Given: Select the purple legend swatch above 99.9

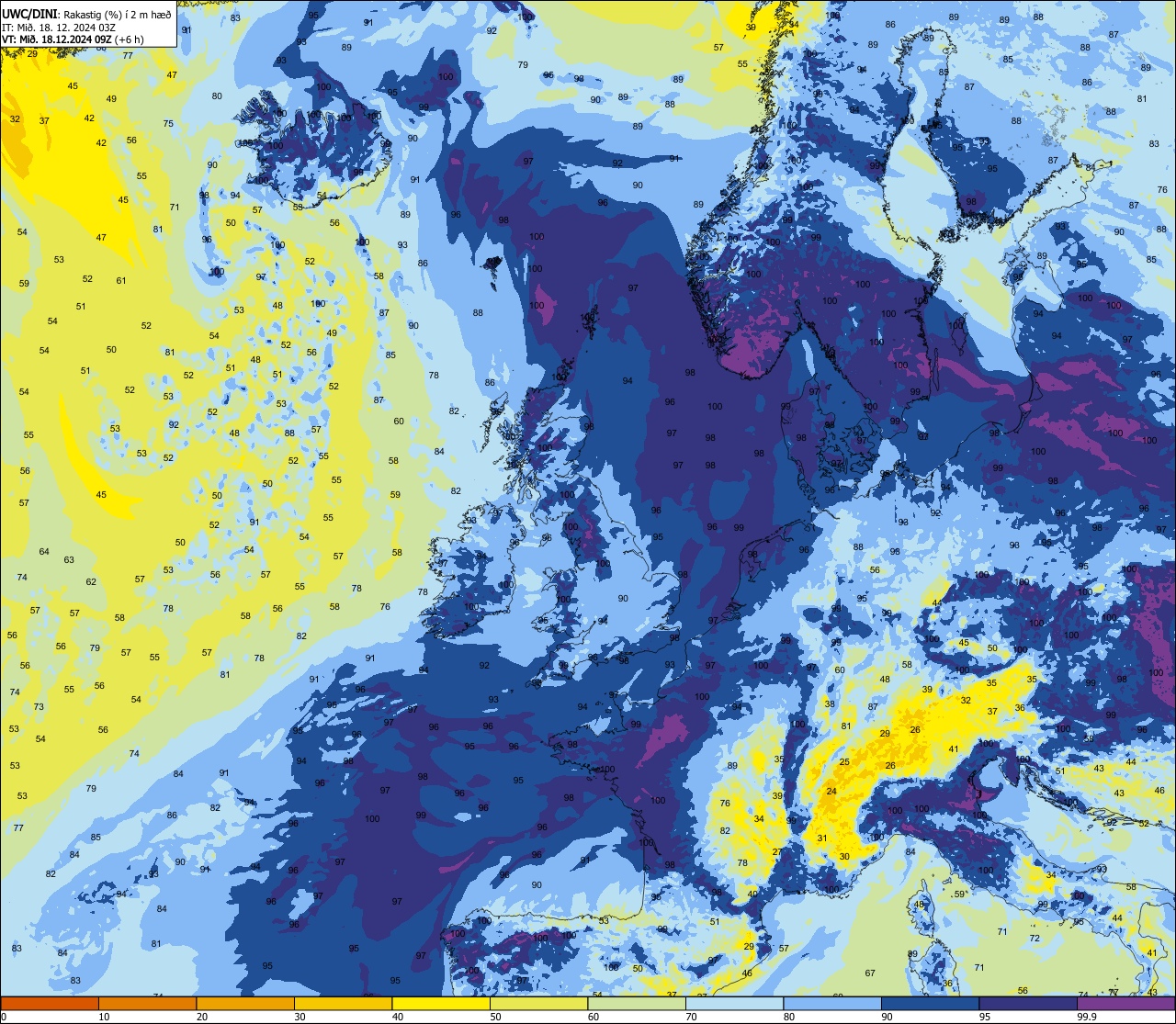Looking at the screenshot, I should [1126, 1003].
